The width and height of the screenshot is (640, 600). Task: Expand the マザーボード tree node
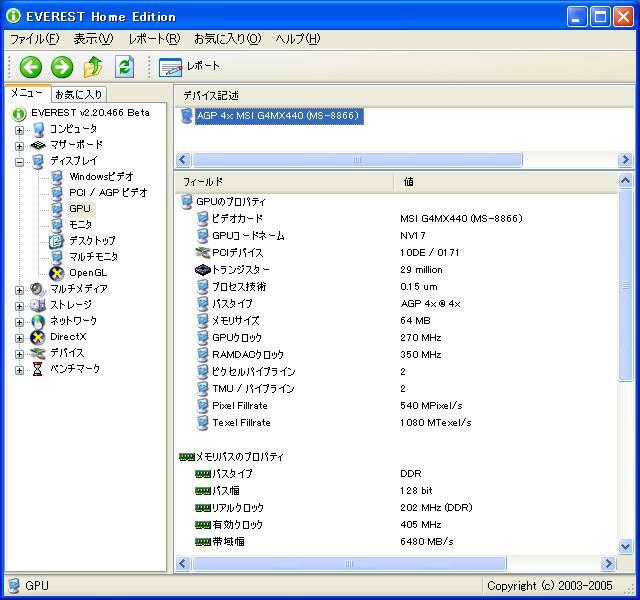tap(19, 146)
